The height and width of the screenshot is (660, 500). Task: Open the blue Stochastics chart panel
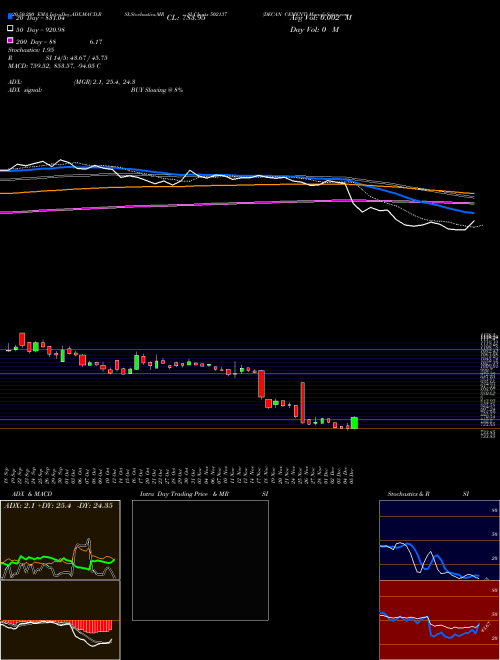(439, 540)
